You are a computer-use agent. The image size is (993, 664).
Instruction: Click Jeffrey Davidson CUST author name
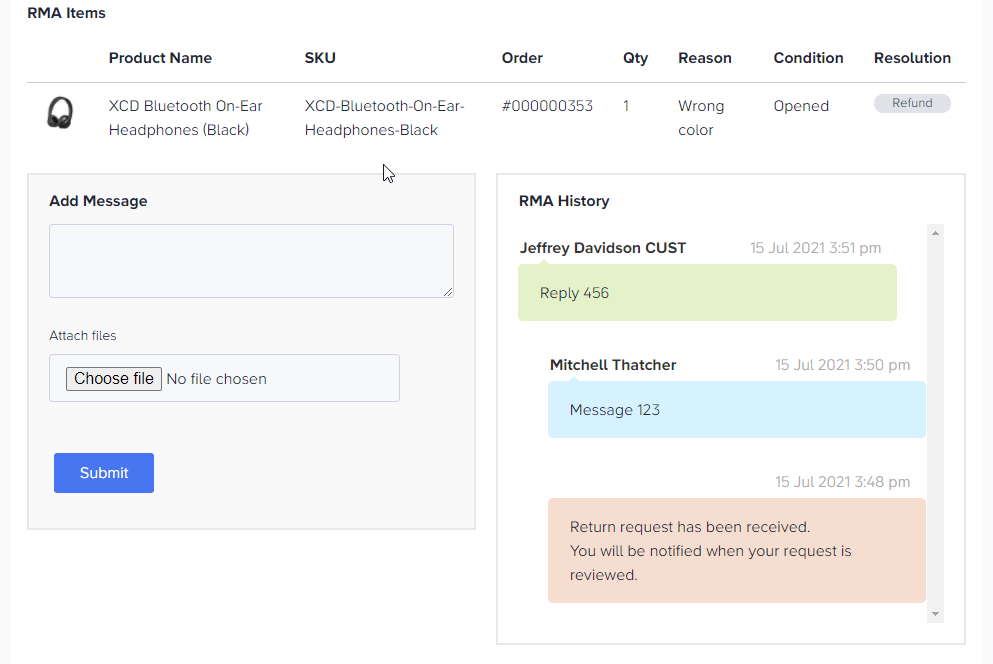tap(603, 248)
